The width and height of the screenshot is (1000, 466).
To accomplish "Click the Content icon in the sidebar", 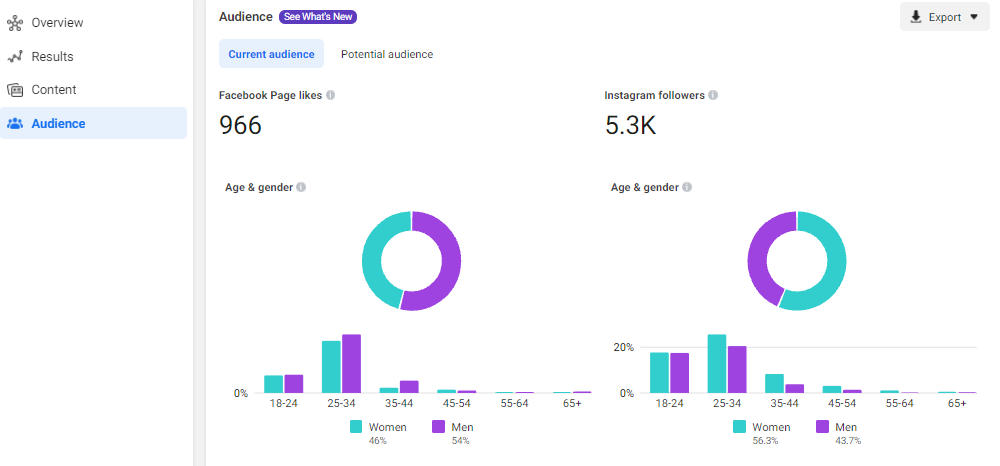I will 15,90.
